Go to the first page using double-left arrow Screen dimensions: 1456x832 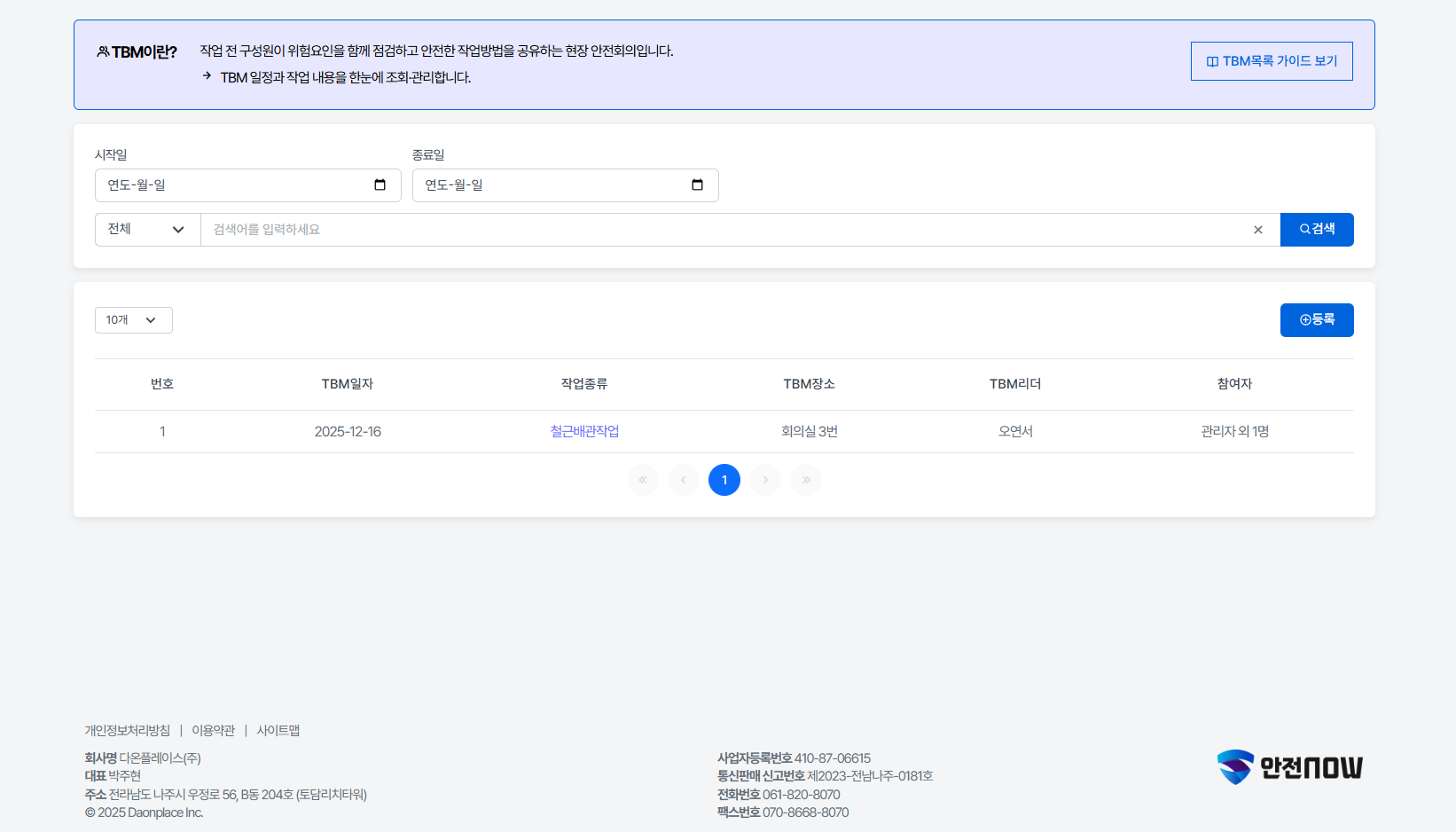643,480
